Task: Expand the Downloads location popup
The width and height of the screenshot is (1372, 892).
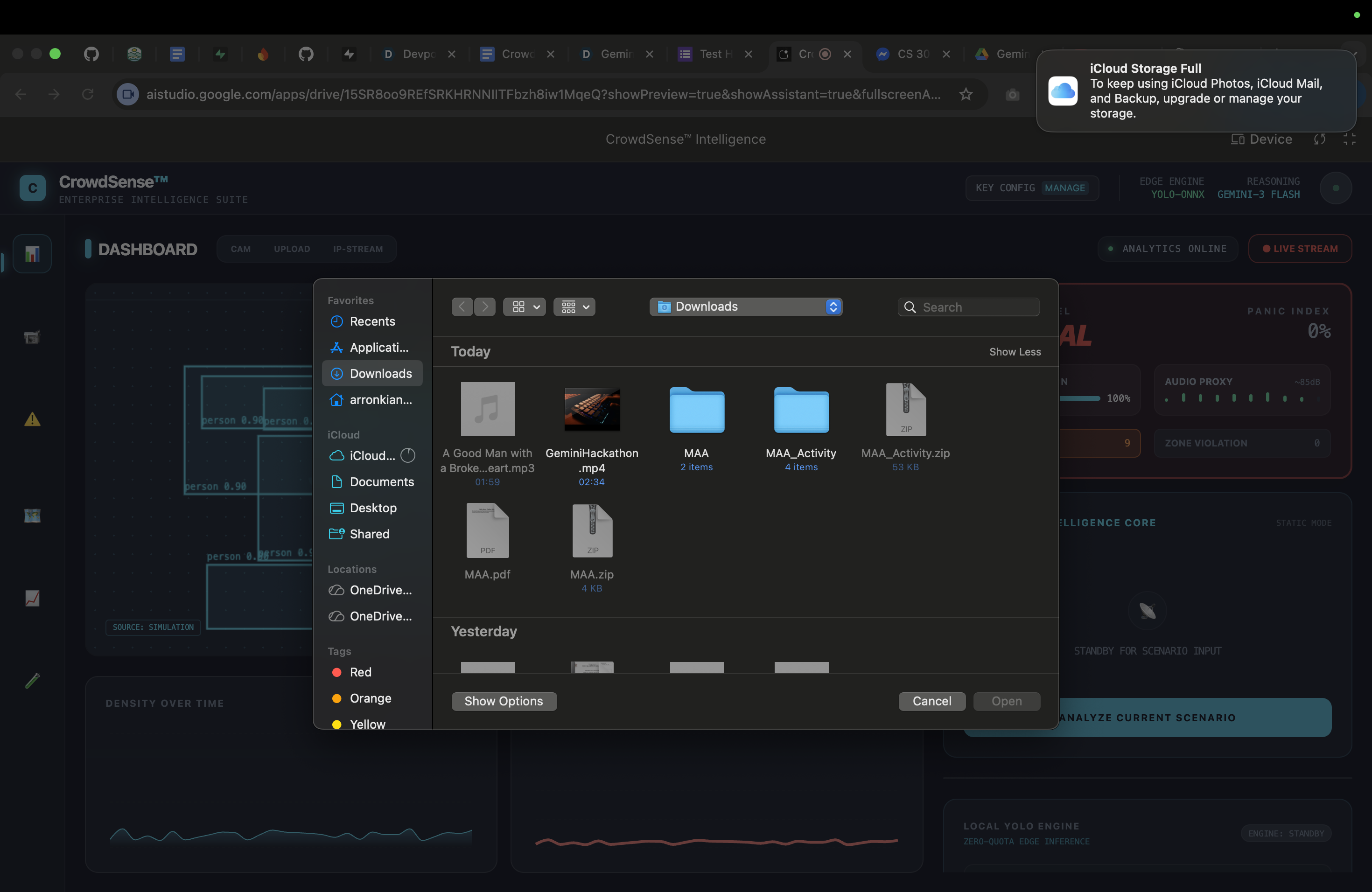Action: pos(746,307)
